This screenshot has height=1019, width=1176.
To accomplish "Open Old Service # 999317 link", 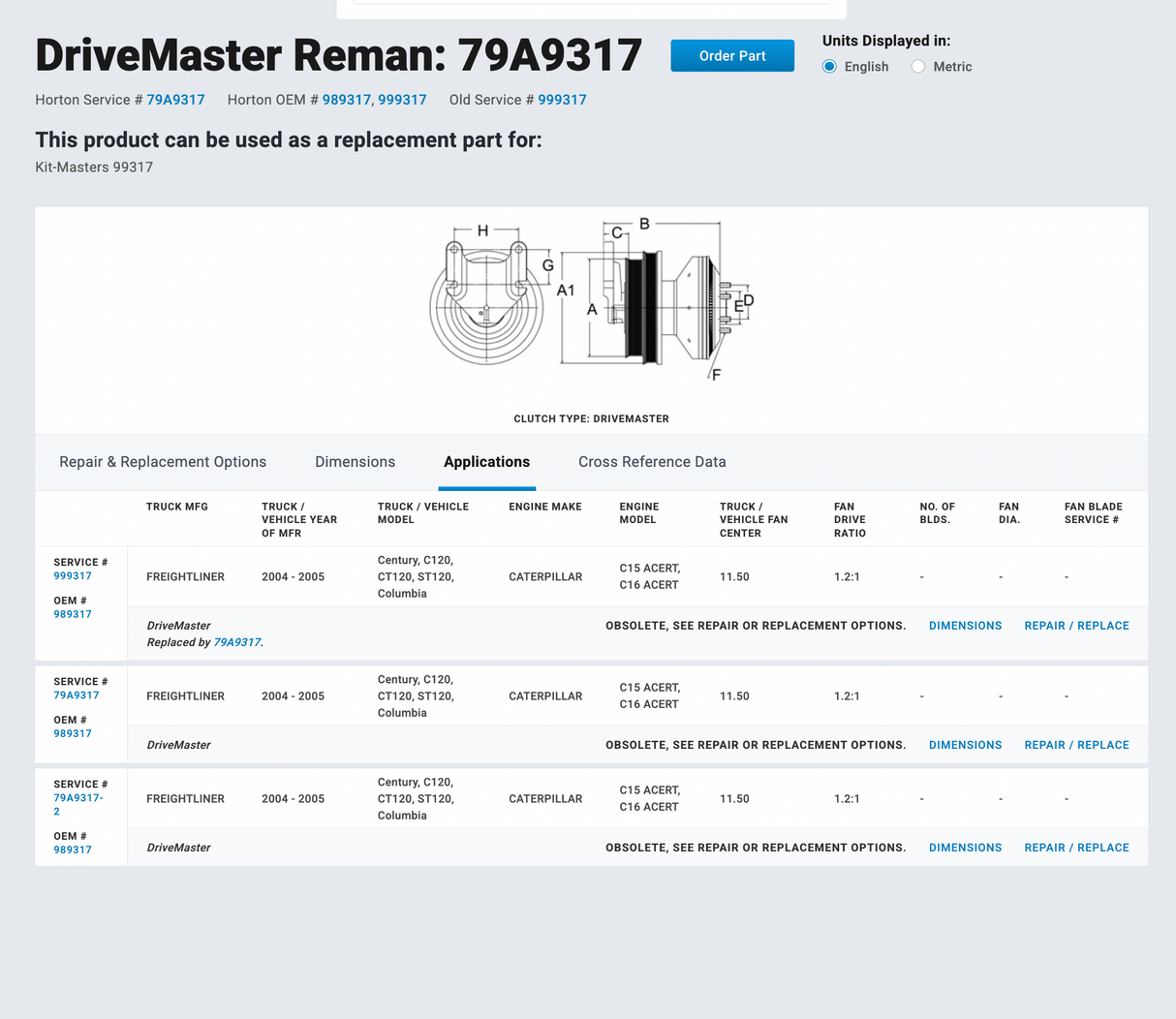I will 562,100.
